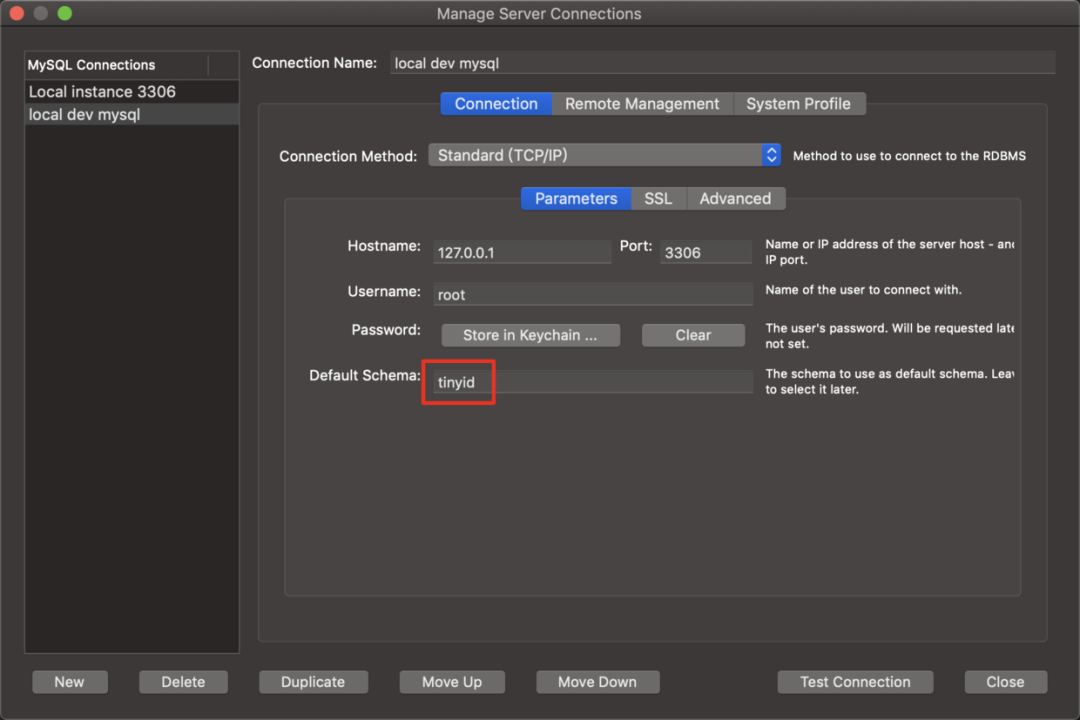Open the SSL tab
Screen dimensions: 1080x720
[658, 198]
